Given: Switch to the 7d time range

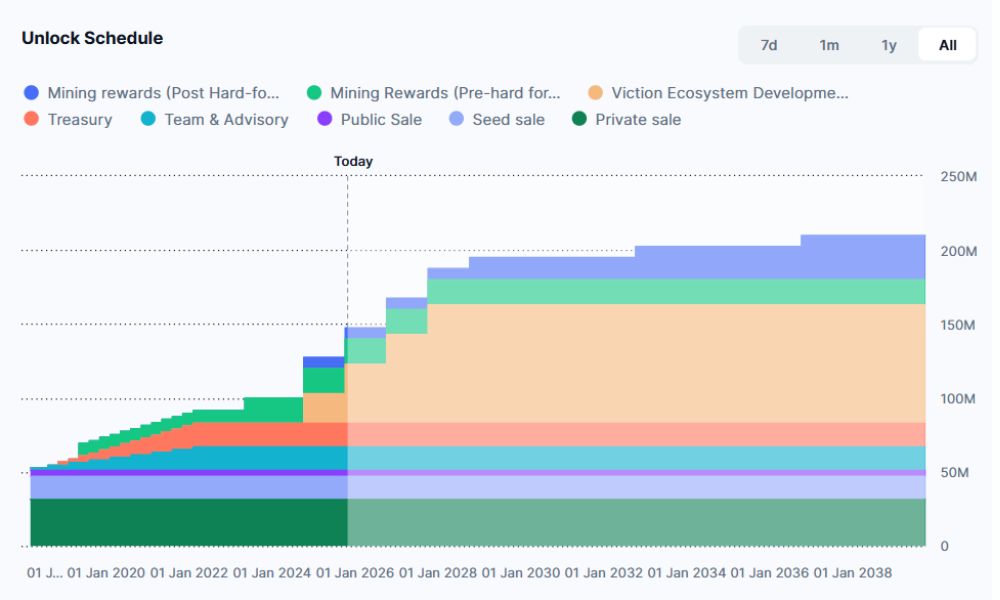Looking at the screenshot, I should pyautogui.click(x=769, y=45).
